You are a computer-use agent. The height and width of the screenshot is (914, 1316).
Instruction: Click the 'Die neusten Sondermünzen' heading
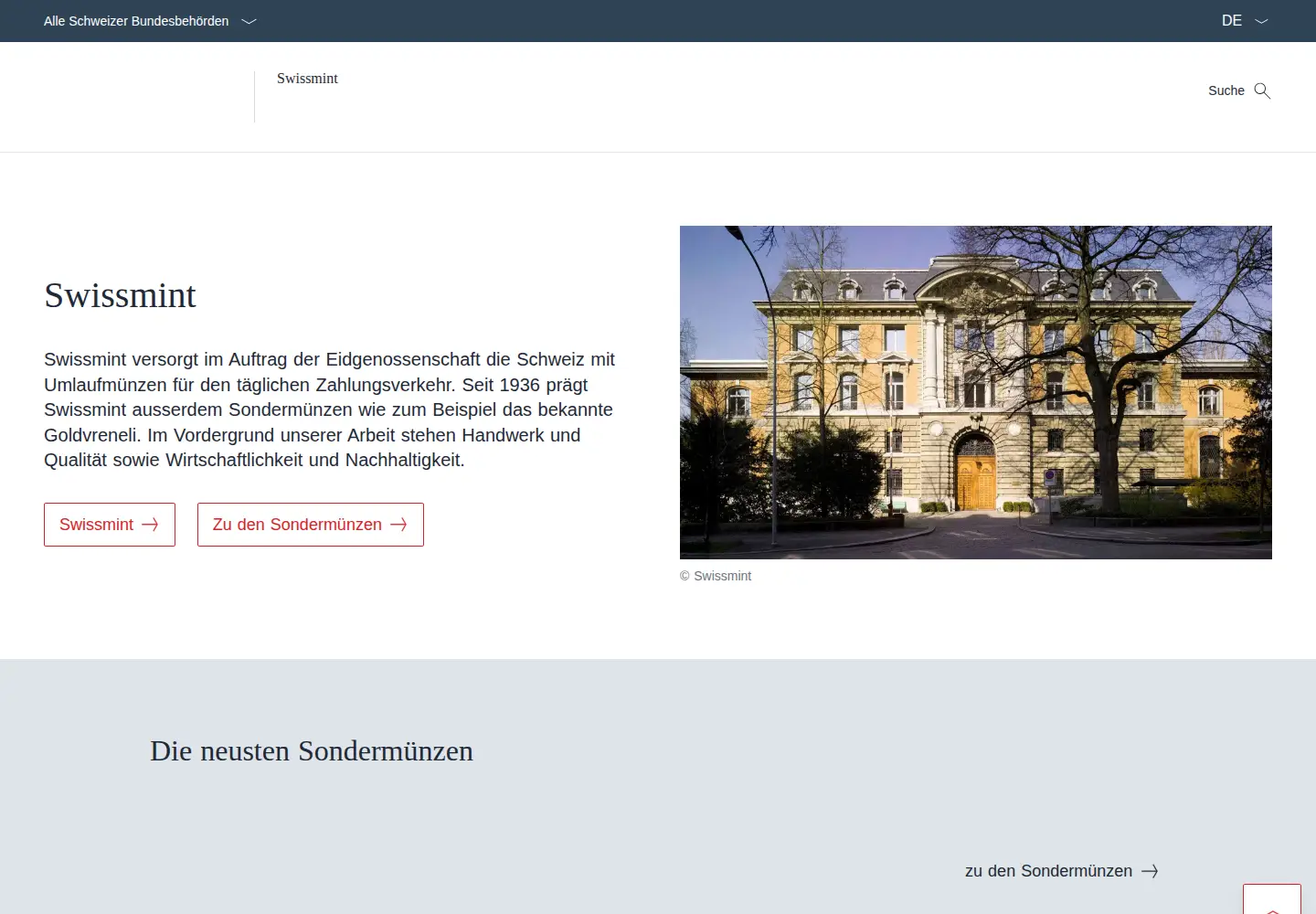point(312,751)
